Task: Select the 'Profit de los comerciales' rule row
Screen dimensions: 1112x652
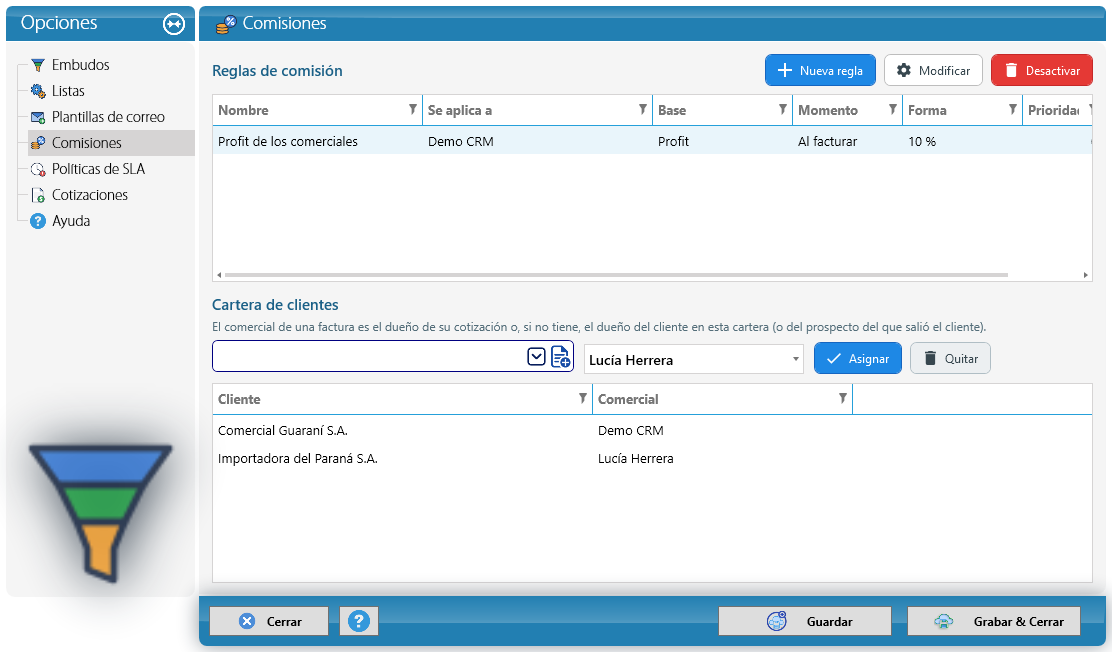Action: click(x=652, y=141)
